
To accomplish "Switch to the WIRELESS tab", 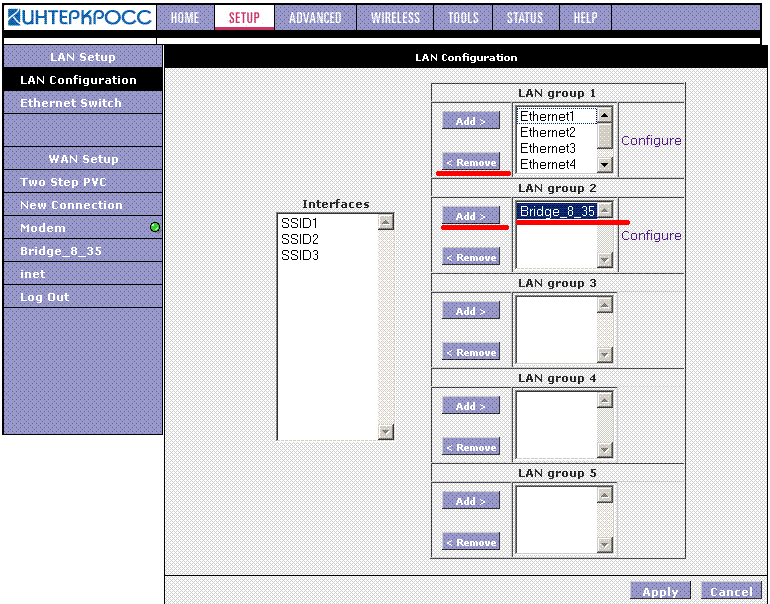I will tap(395, 17).
